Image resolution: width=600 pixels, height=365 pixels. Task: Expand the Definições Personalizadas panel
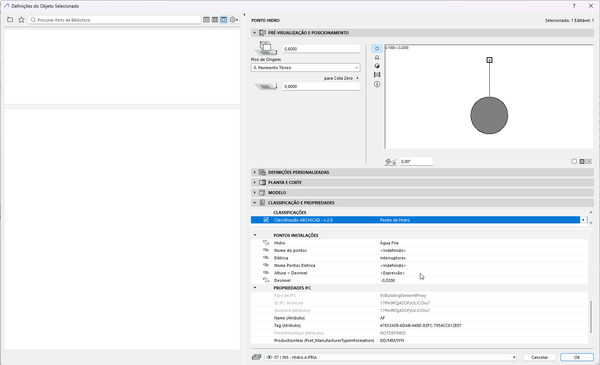(x=254, y=172)
